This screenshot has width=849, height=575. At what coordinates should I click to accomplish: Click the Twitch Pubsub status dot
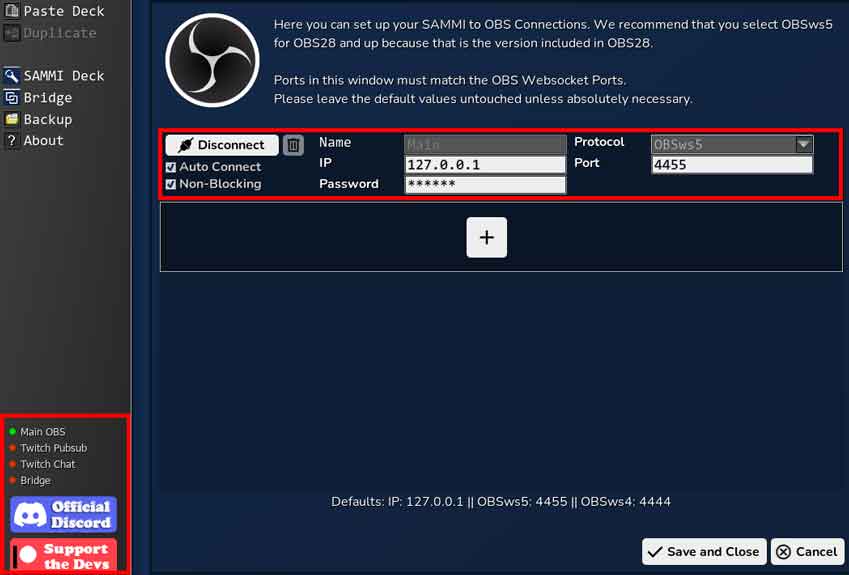pyautogui.click(x=12, y=448)
